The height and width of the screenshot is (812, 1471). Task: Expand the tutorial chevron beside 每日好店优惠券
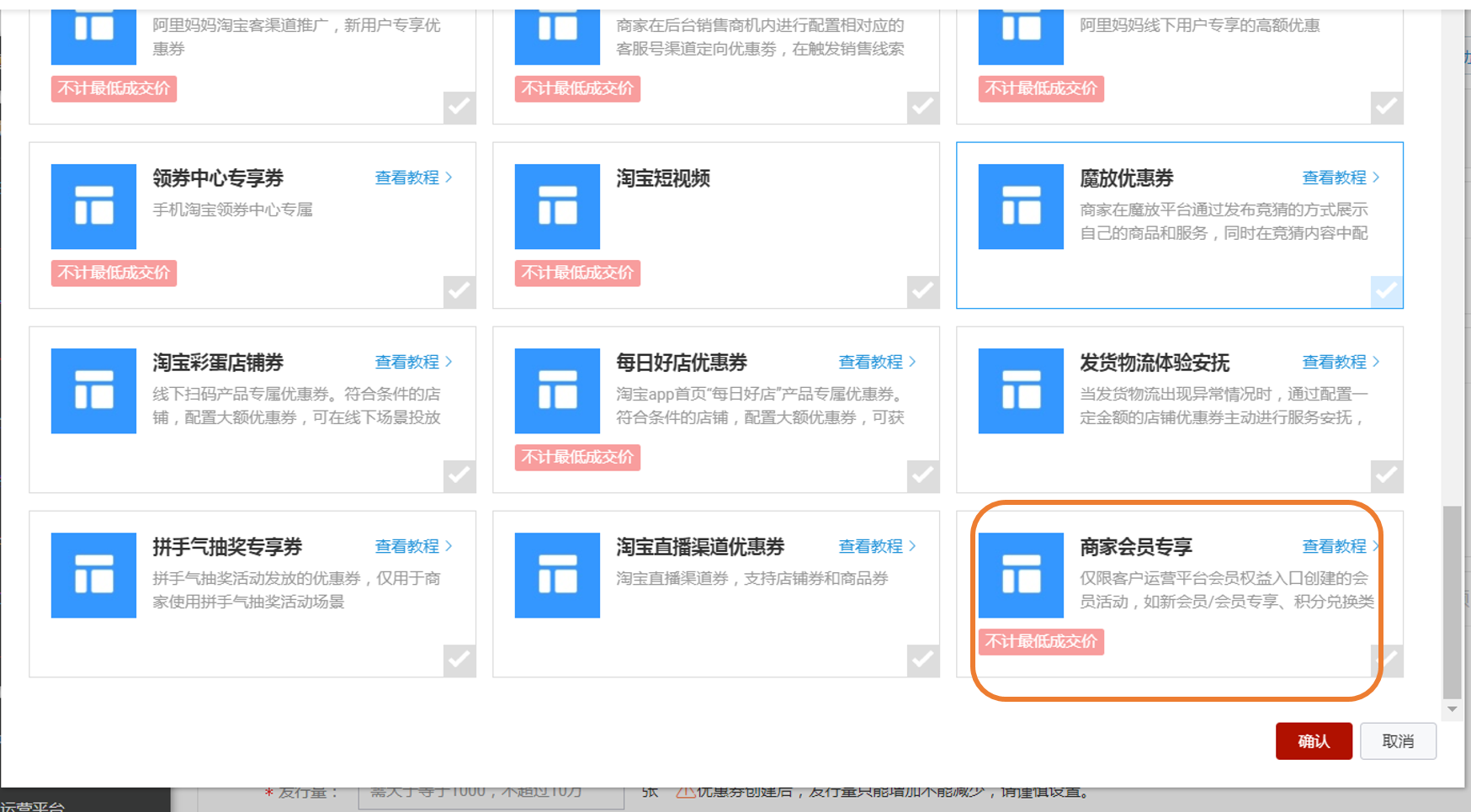tap(914, 362)
